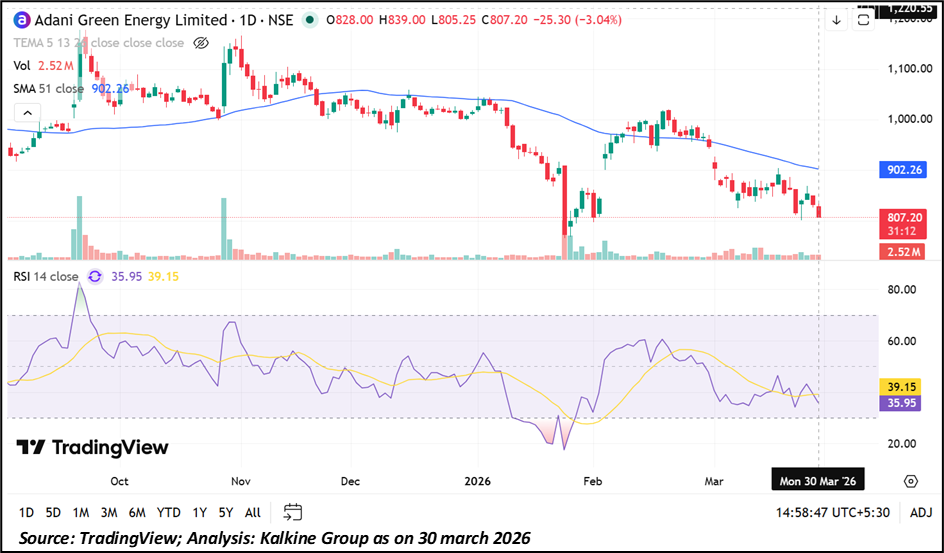Toggle the ADJ adjusted data button
The width and height of the screenshot is (944, 553).
pyautogui.click(x=921, y=512)
